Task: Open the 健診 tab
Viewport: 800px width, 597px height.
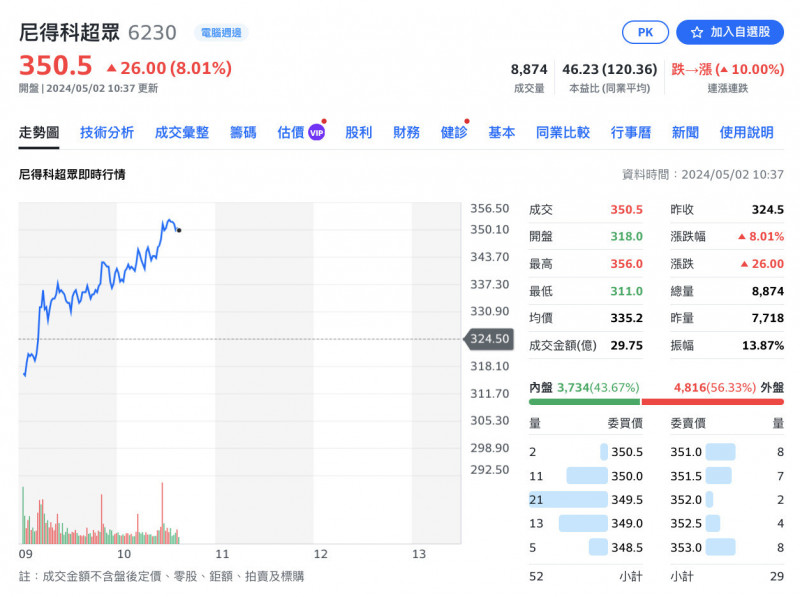Action: tap(453, 133)
